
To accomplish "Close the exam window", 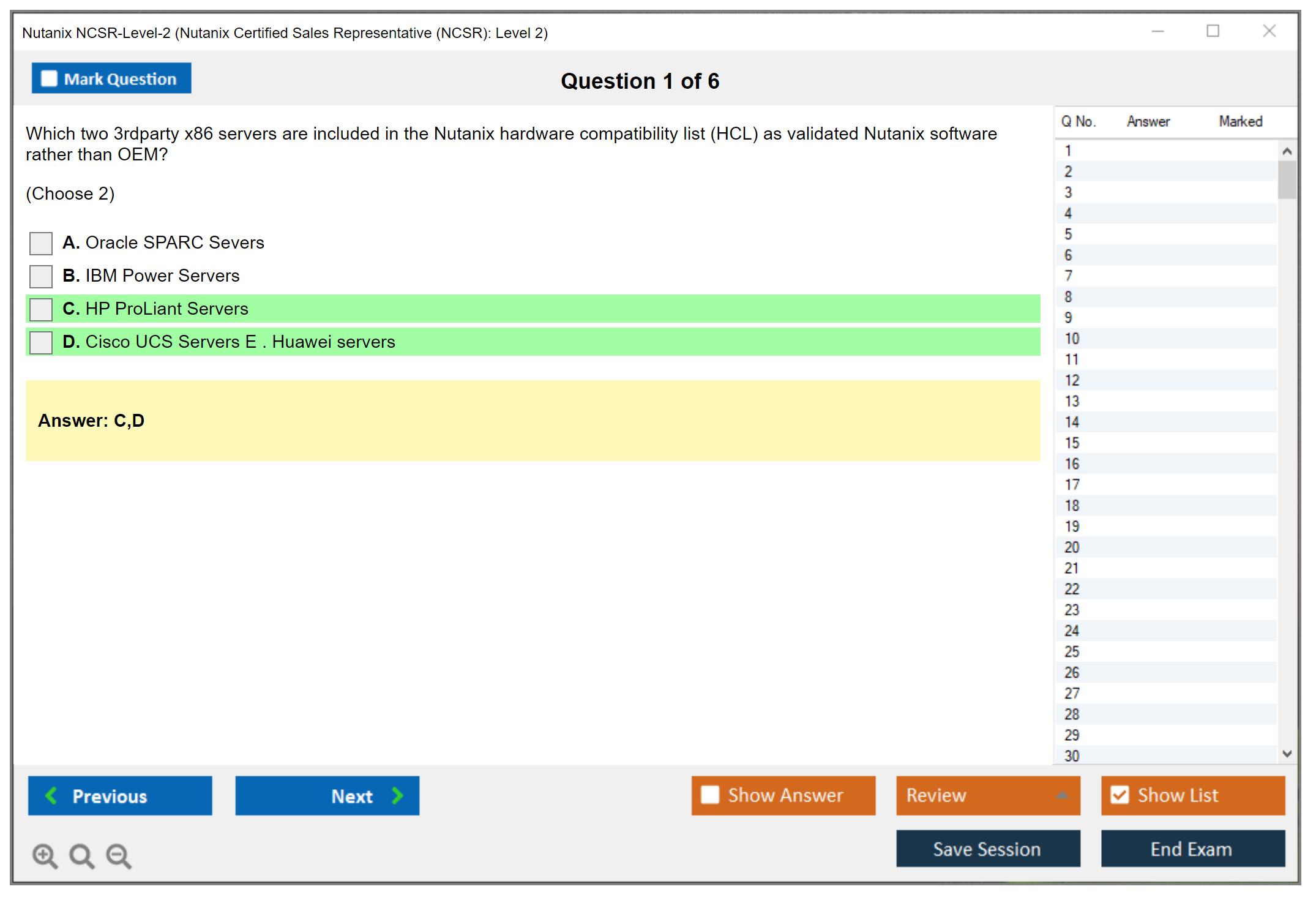I will (x=1269, y=31).
